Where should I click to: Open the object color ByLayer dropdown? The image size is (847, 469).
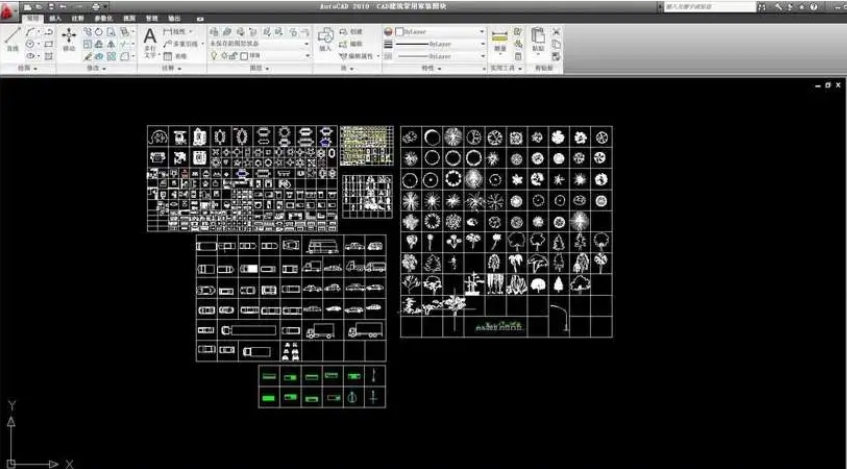click(x=440, y=32)
